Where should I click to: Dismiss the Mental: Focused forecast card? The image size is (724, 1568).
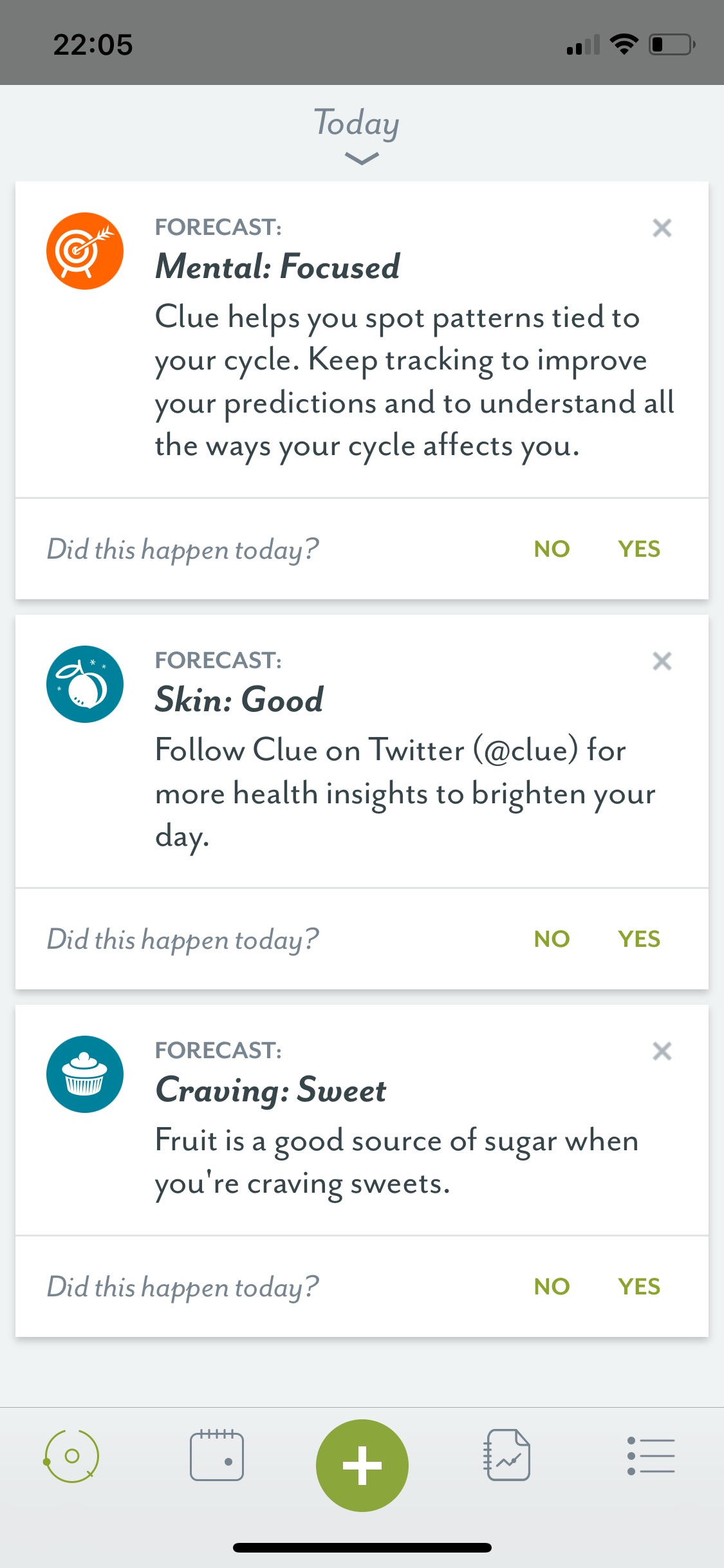point(662,228)
